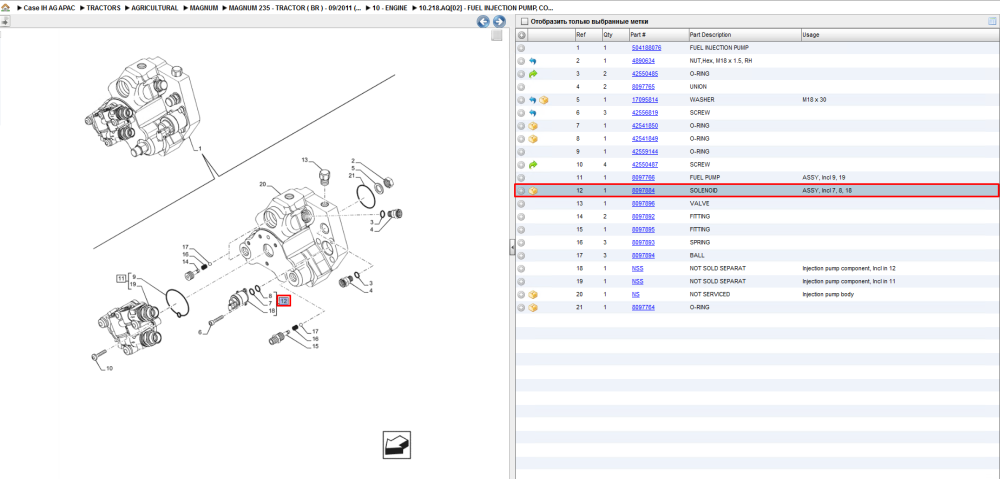Screen dimensions: 1000x479
Task: Click the green arrow icon on row 3 O-RING
Action: pyautogui.click(x=533, y=74)
